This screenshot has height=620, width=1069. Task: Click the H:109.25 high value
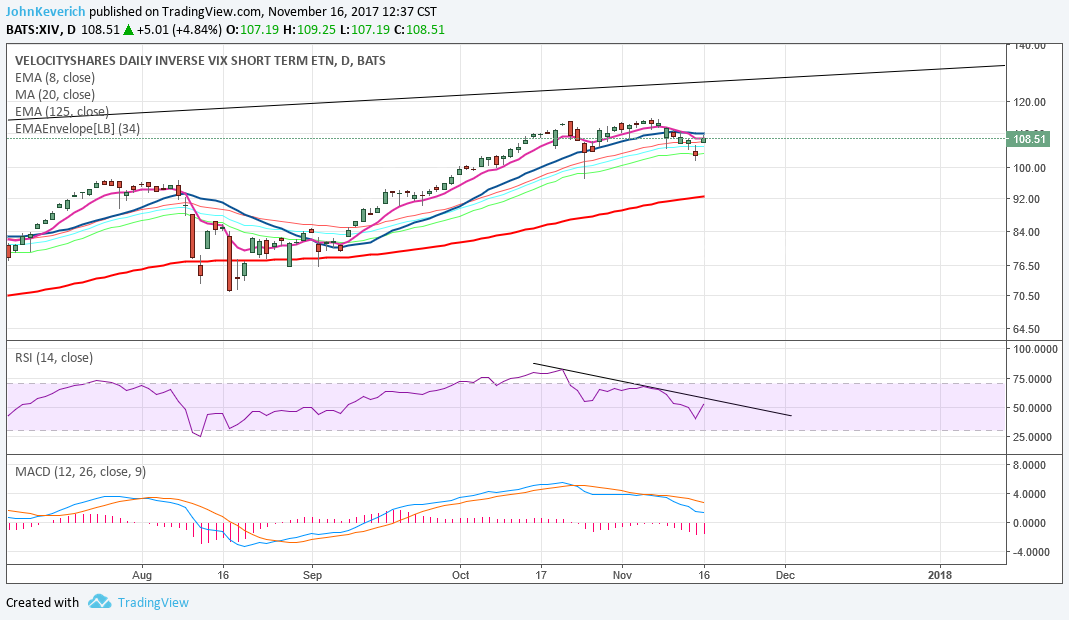click(x=309, y=30)
